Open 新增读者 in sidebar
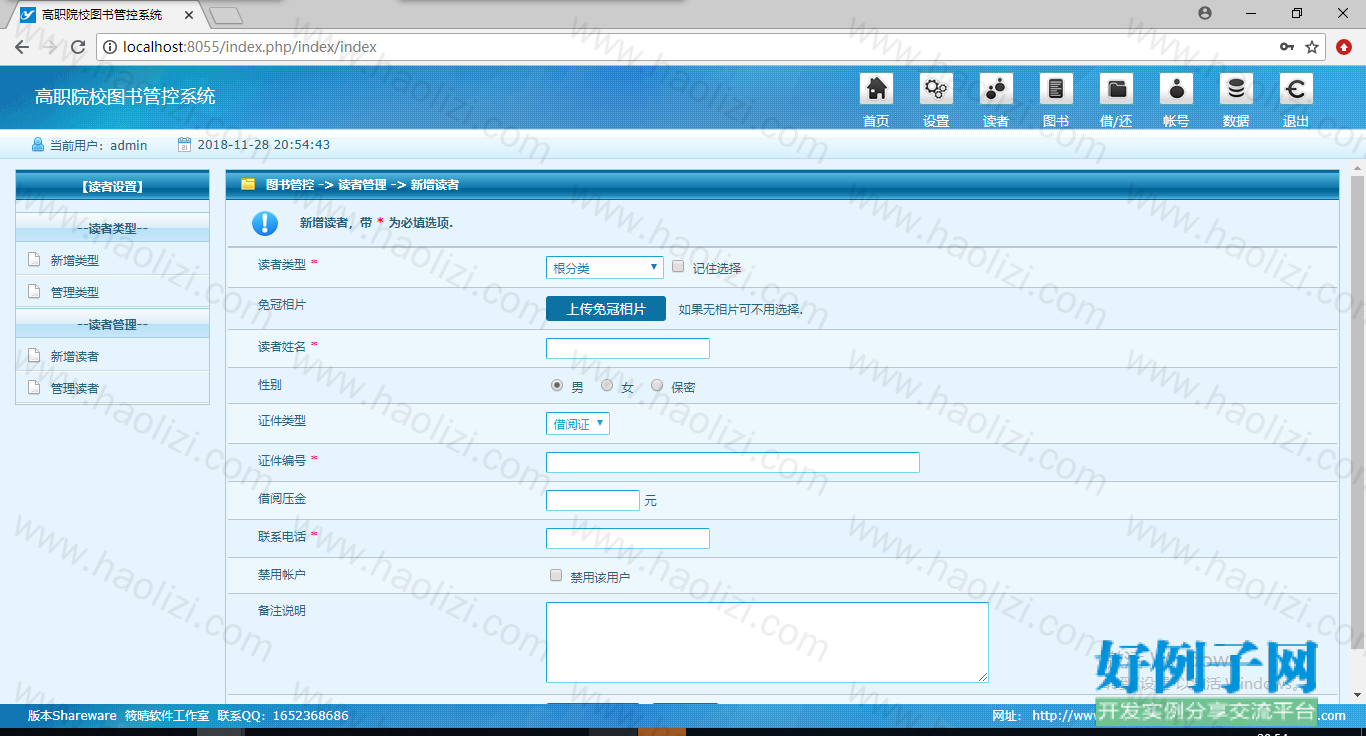The width and height of the screenshot is (1366, 736). pyautogui.click(x=75, y=356)
